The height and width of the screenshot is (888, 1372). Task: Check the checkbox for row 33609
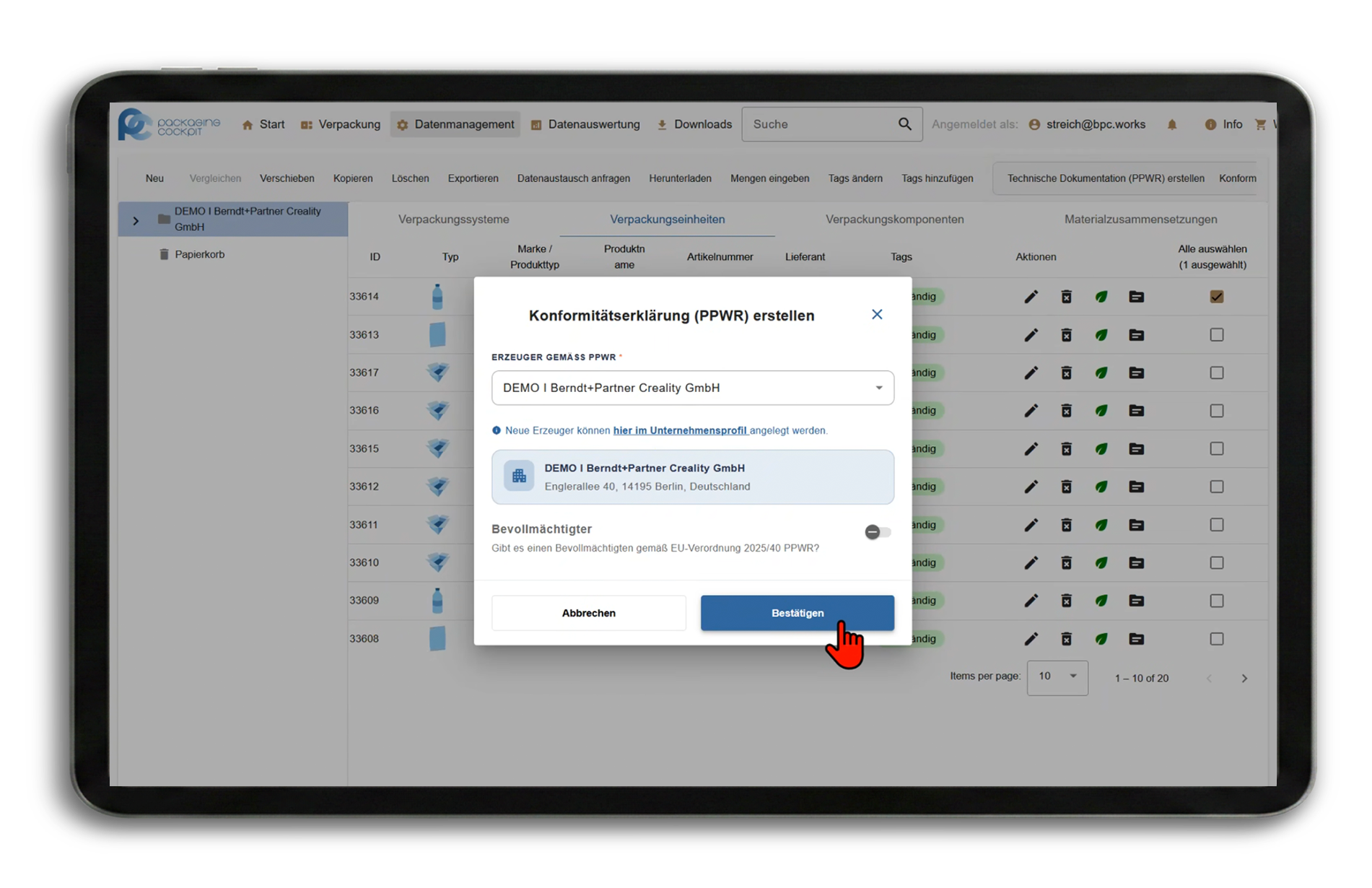1217,601
